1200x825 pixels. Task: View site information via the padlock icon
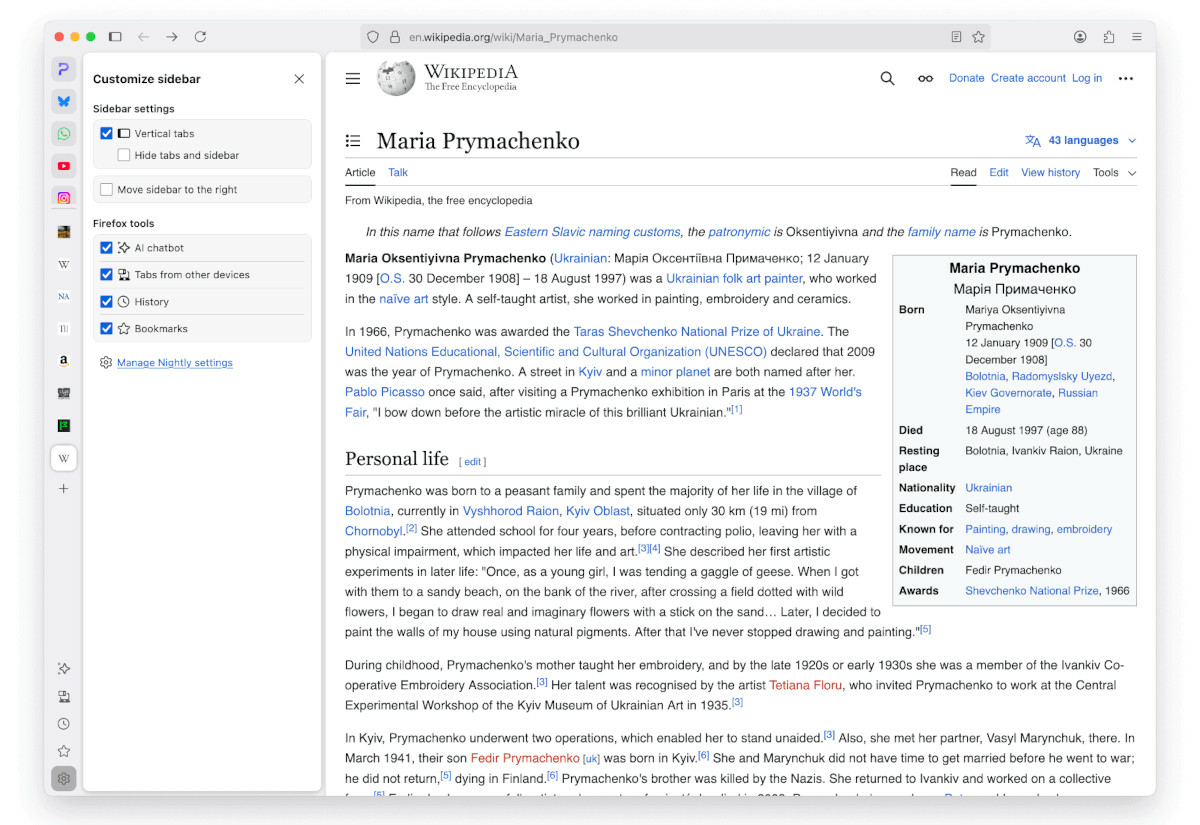[395, 37]
